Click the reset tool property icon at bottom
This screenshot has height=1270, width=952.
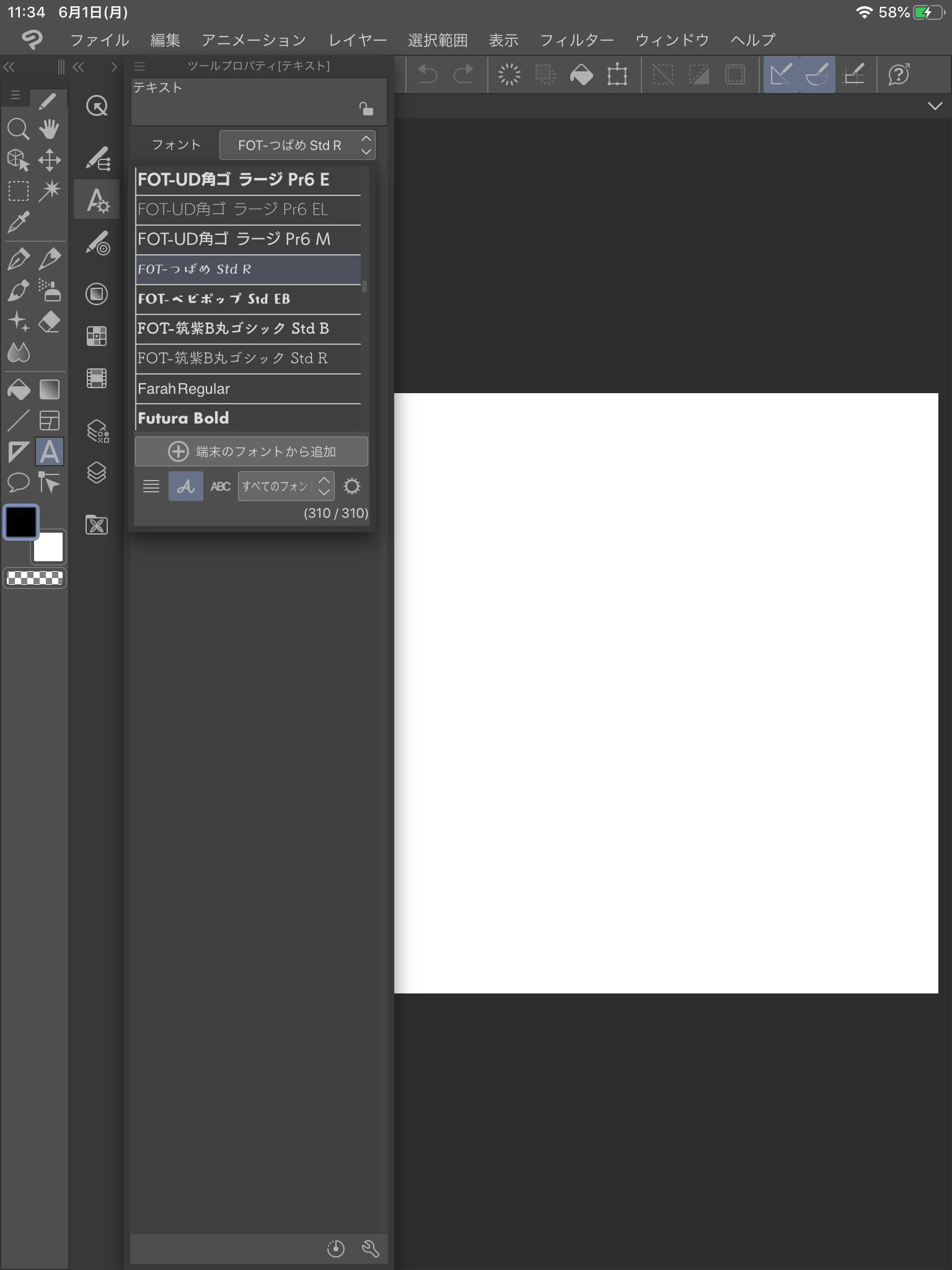pos(335,1248)
